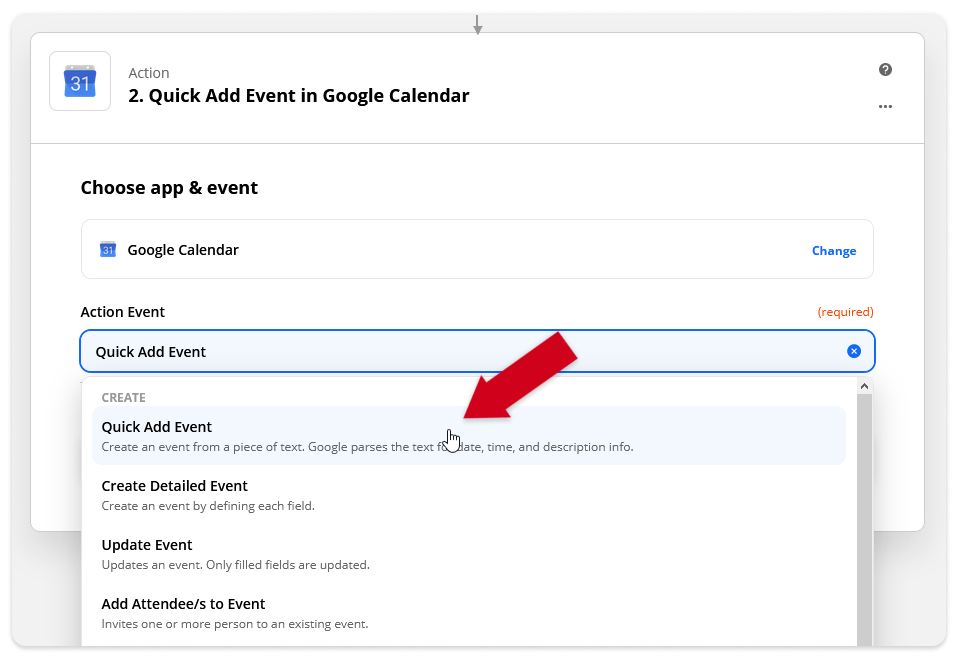Open the three-dot step options menu
961x659 pixels.
click(x=885, y=107)
